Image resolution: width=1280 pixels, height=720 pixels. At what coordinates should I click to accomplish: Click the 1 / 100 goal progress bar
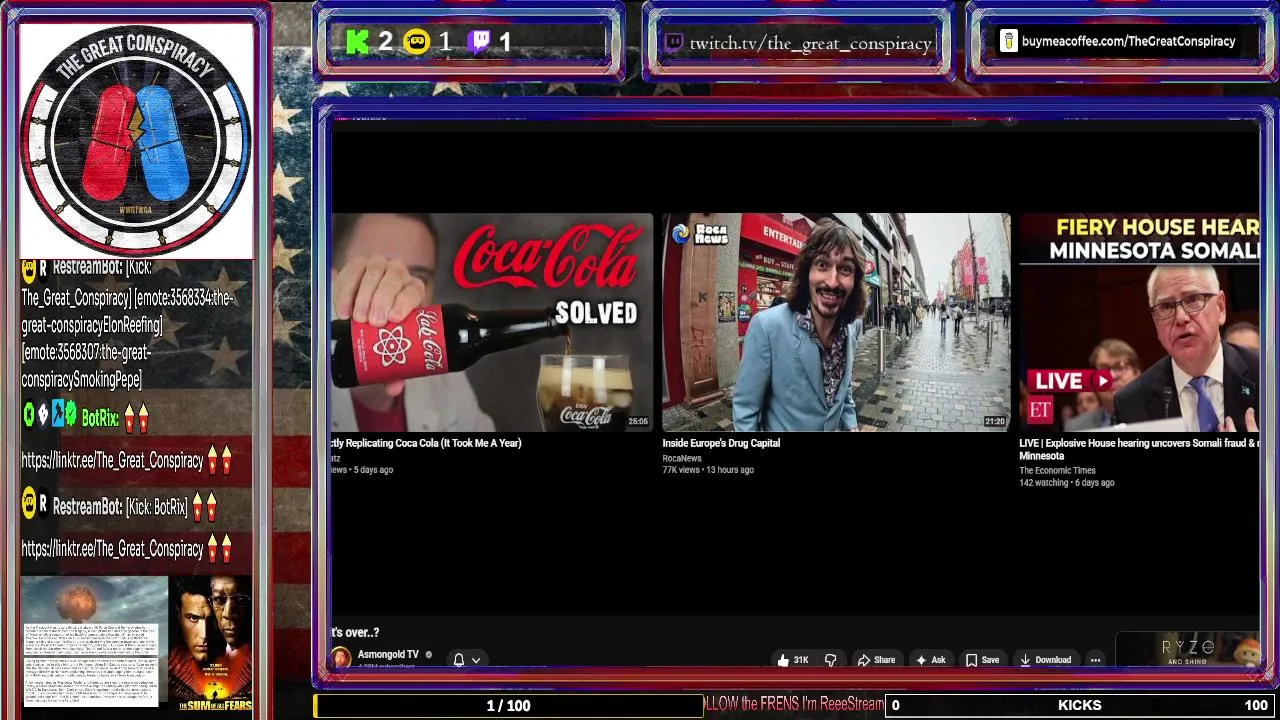tap(509, 705)
